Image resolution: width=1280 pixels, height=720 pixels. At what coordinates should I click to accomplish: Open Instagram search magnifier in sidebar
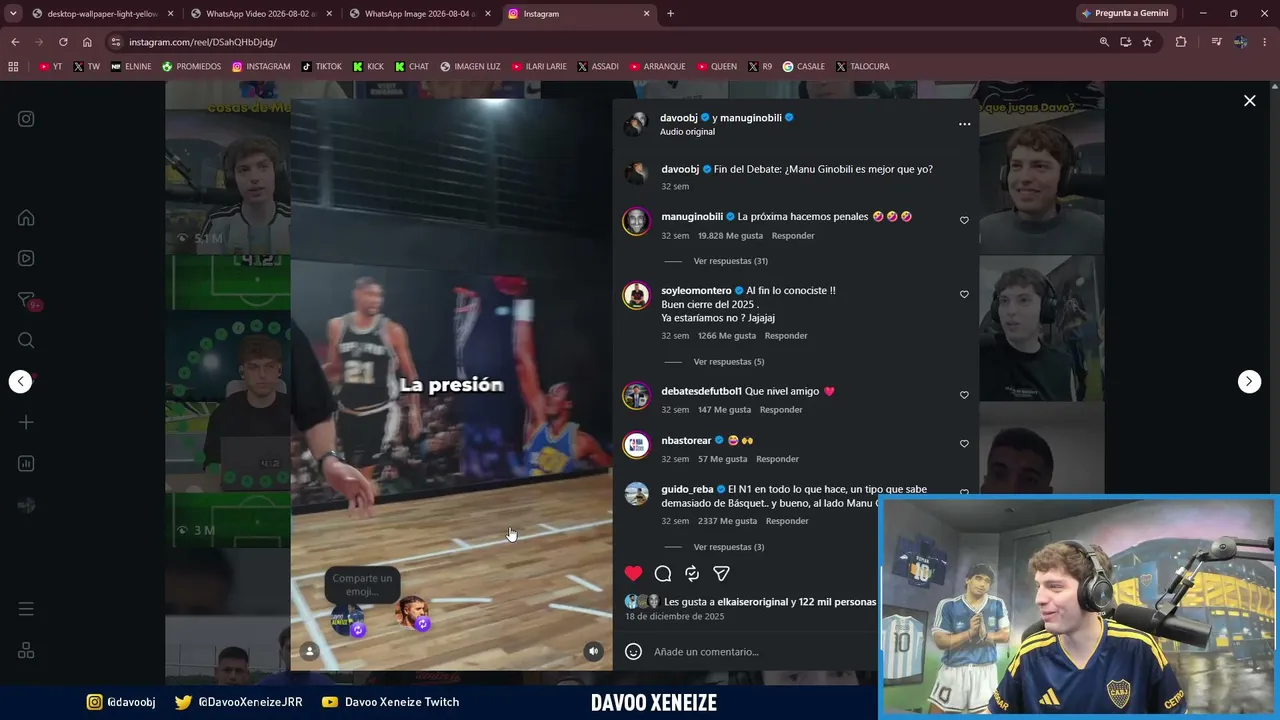(26, 341)
